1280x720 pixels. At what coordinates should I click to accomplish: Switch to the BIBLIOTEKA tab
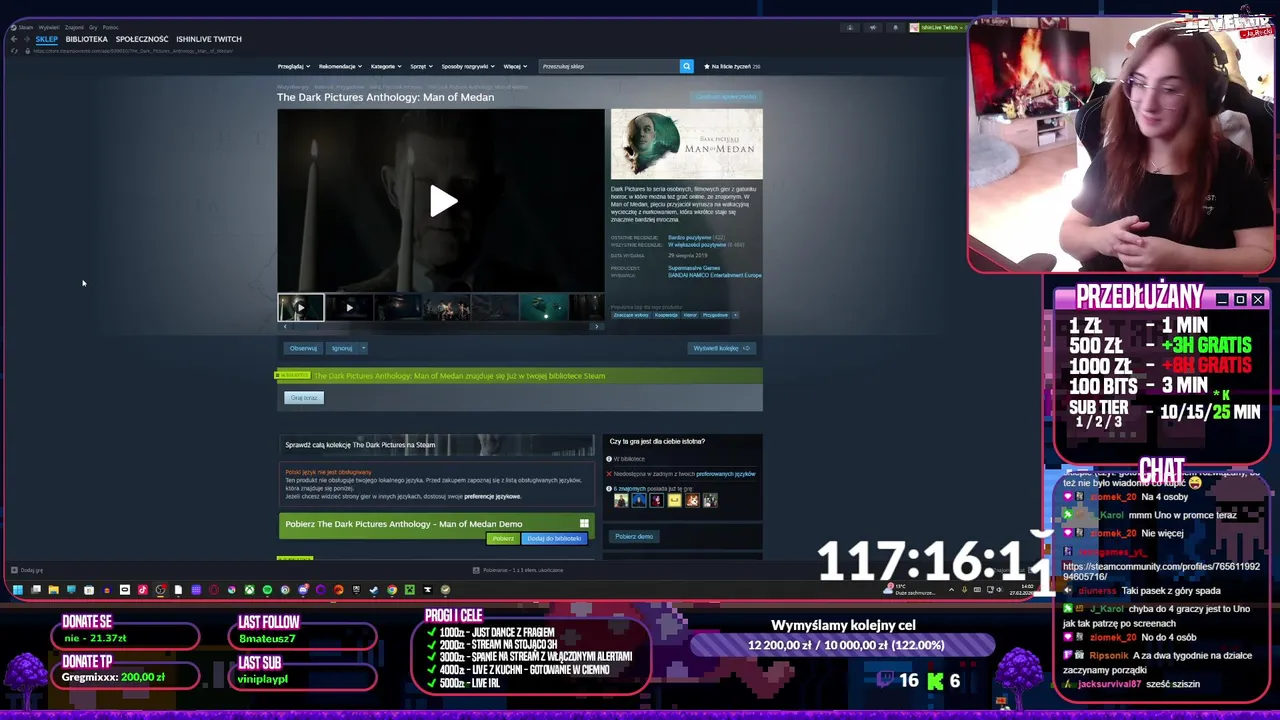pyautogui.click(x=86, y=39)
